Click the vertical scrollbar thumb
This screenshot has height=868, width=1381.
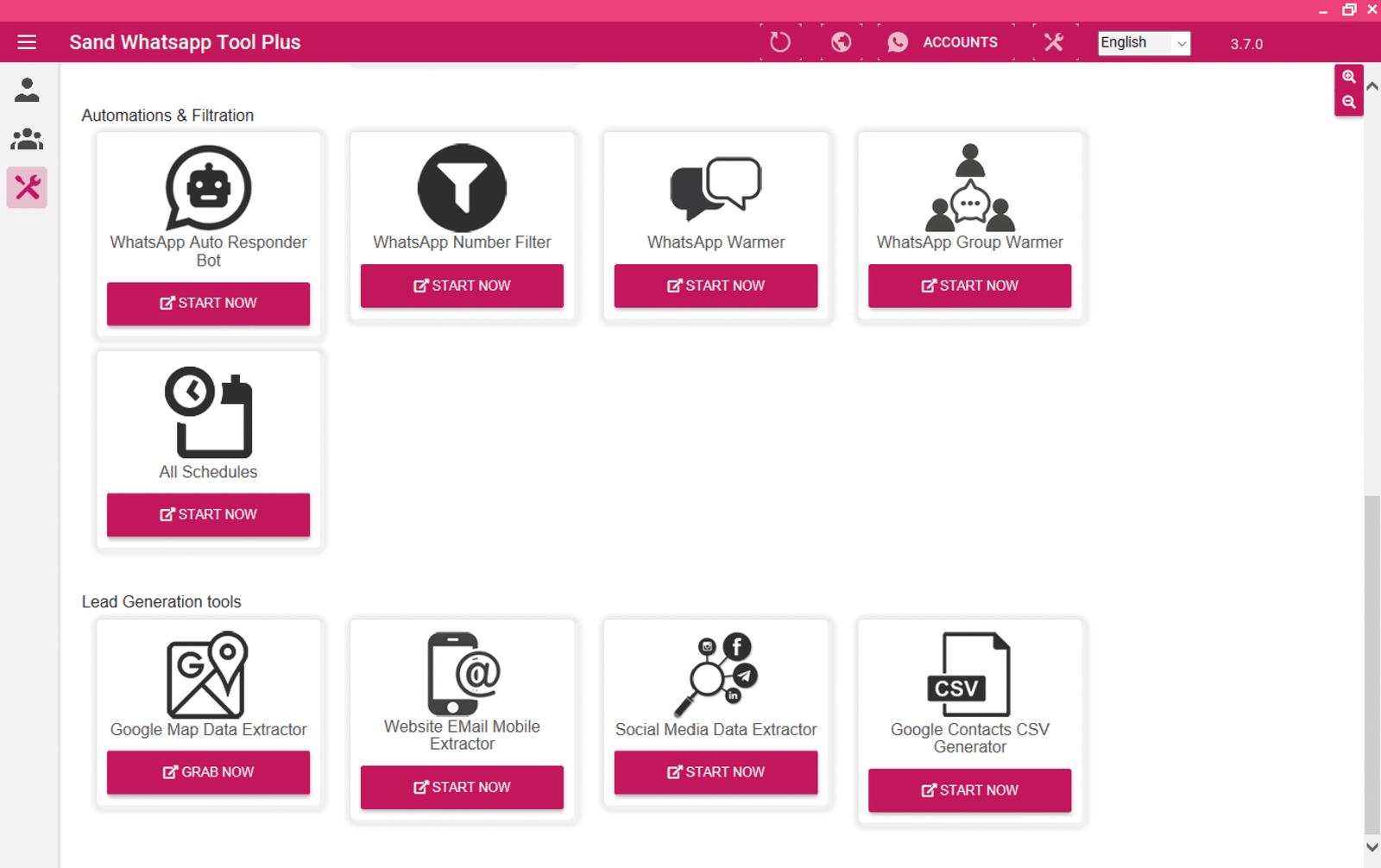pyautogui.click(x=1372, y=664)
